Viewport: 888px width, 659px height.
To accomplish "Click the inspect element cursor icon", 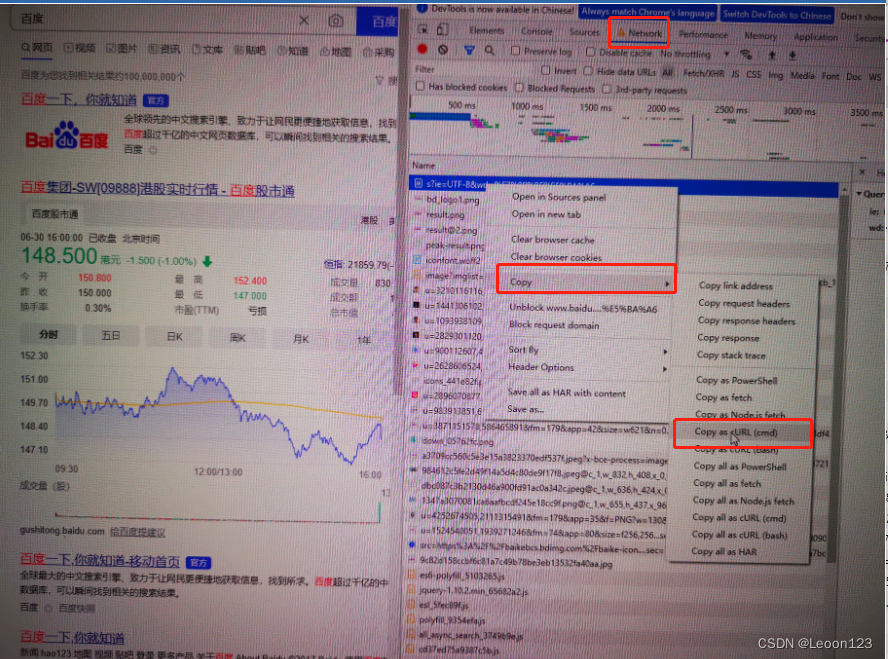I will 422,29.
